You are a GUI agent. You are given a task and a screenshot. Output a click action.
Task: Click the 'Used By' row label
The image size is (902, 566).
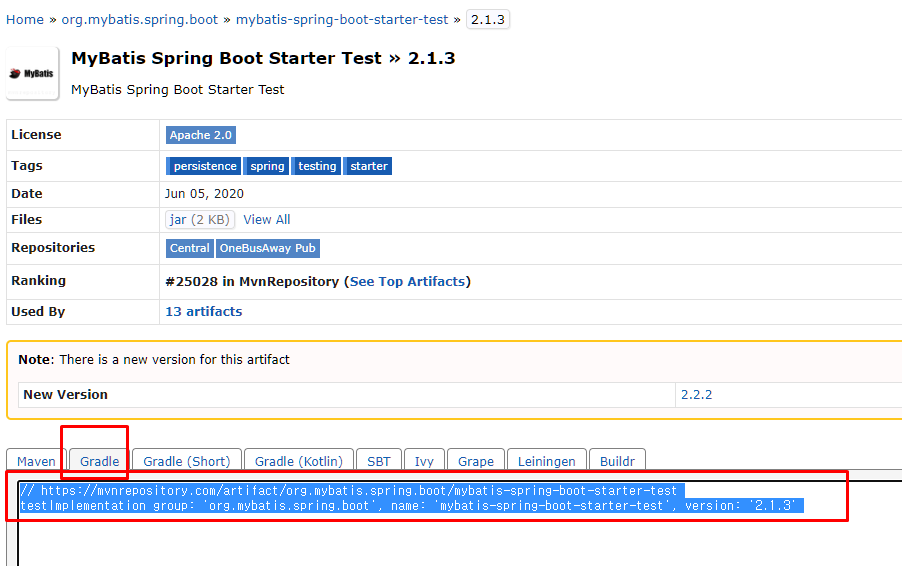coord(38,312)
